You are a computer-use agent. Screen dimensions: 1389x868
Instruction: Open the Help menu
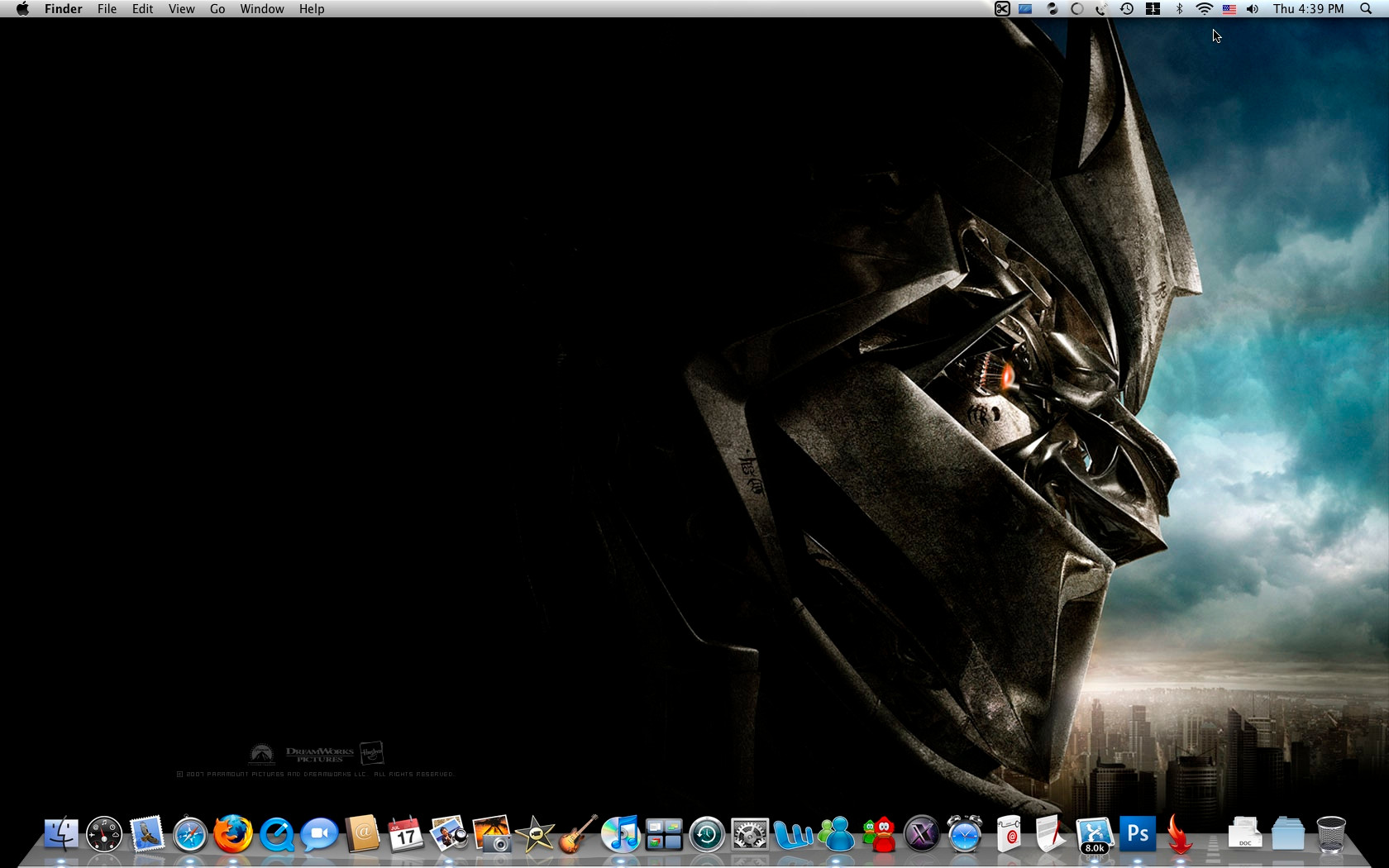312,9
